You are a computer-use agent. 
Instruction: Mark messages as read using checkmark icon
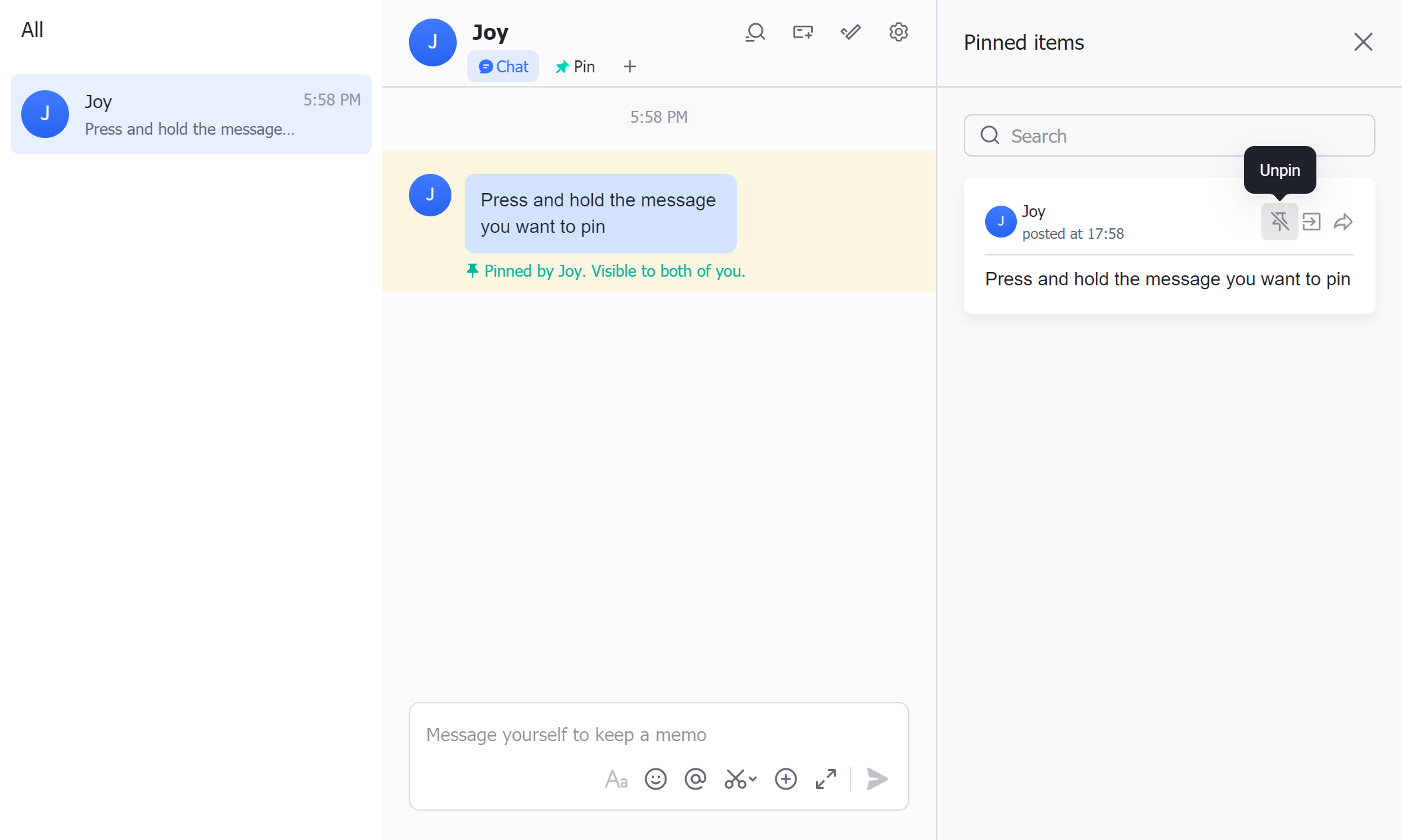pyautogui.click(x=850, y=31)
